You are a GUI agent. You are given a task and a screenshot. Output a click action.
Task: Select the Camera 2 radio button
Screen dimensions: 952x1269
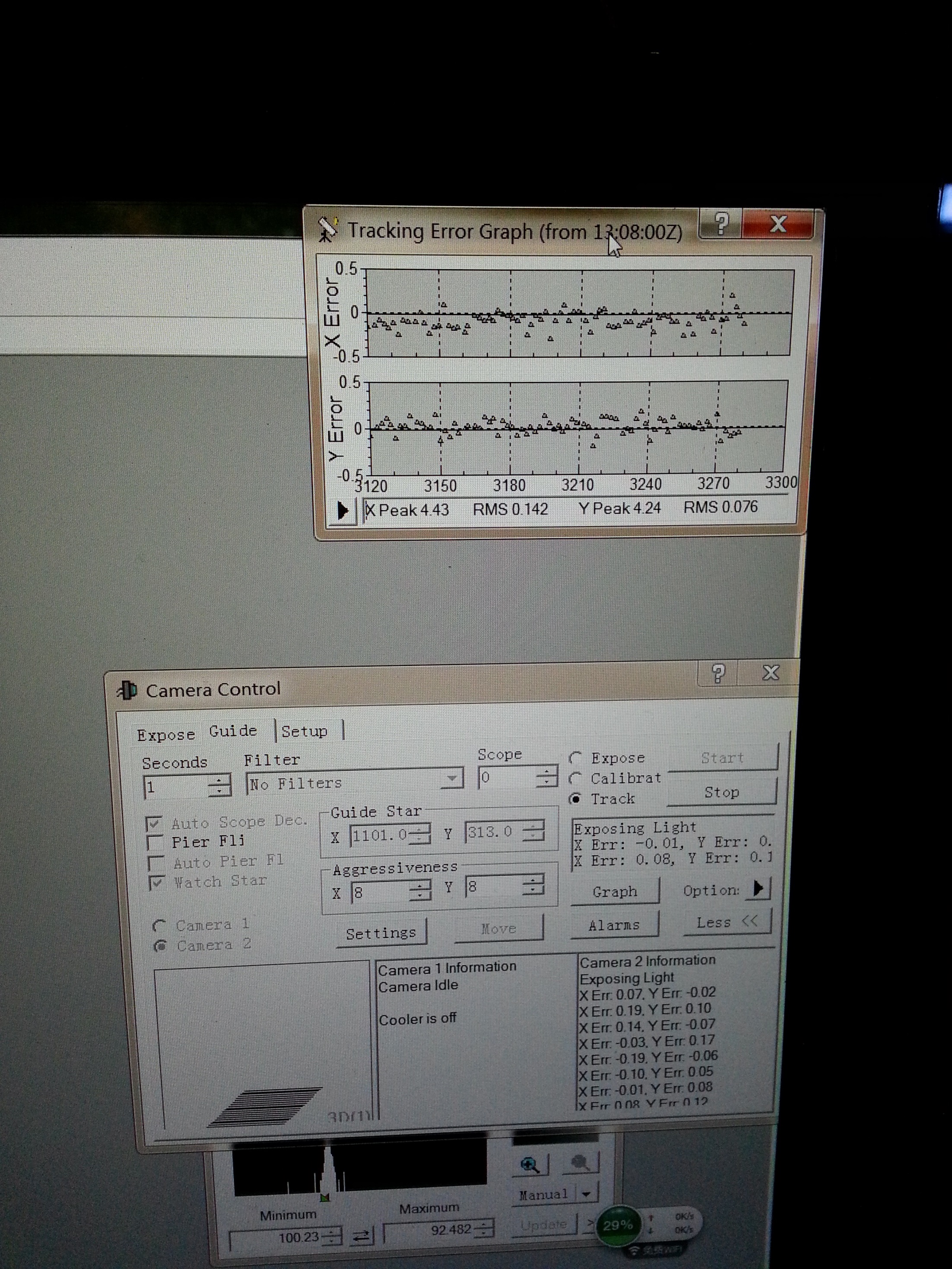click(x=161, y=945)
